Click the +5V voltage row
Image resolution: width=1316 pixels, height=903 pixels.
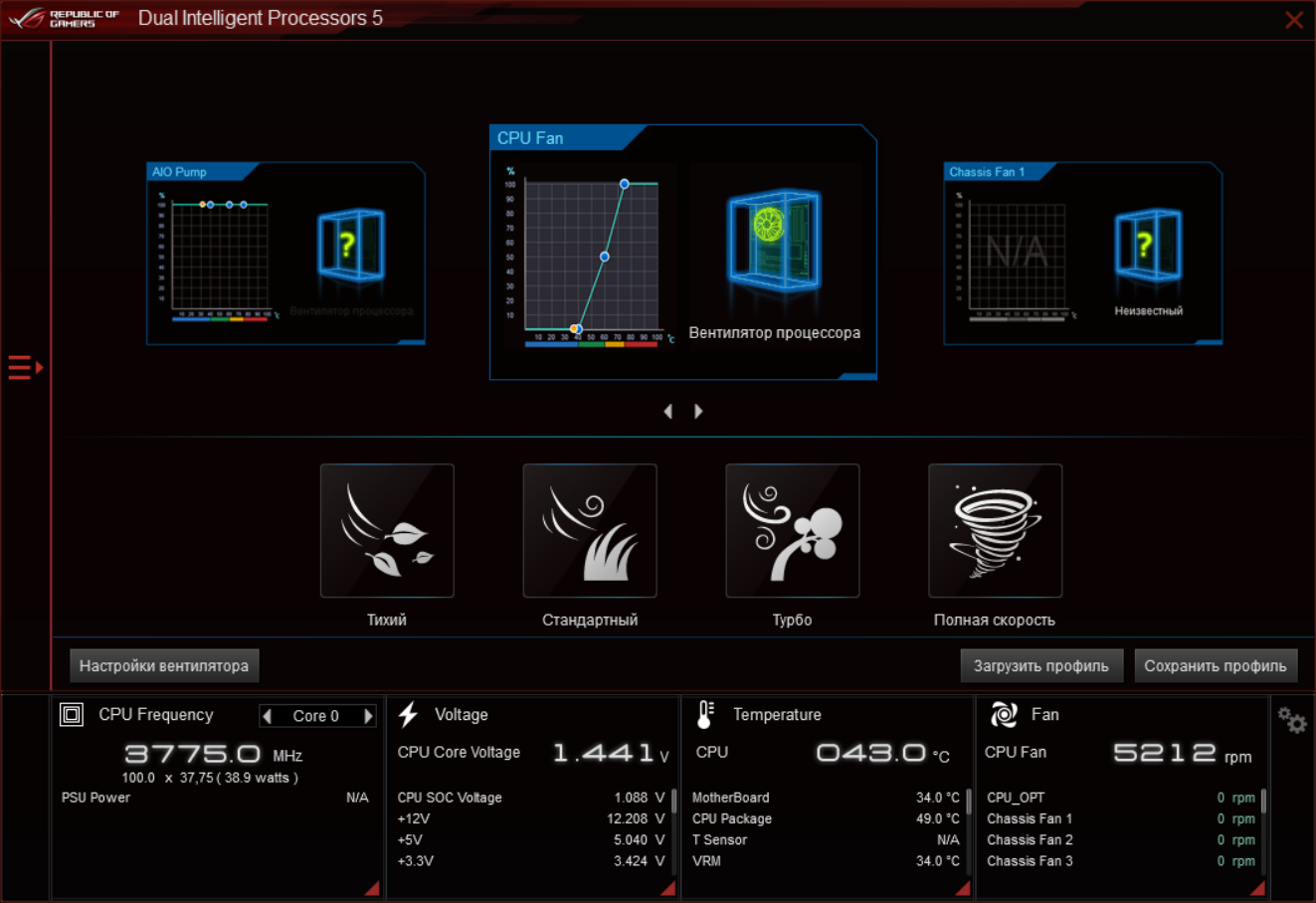click(x=531, y=839)
